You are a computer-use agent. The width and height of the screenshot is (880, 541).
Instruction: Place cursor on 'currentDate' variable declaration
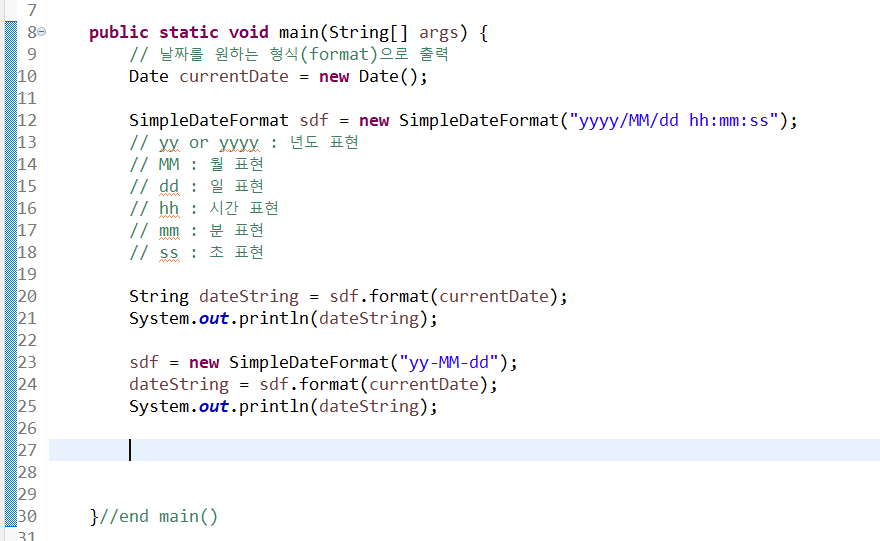[x=233, y=76]
